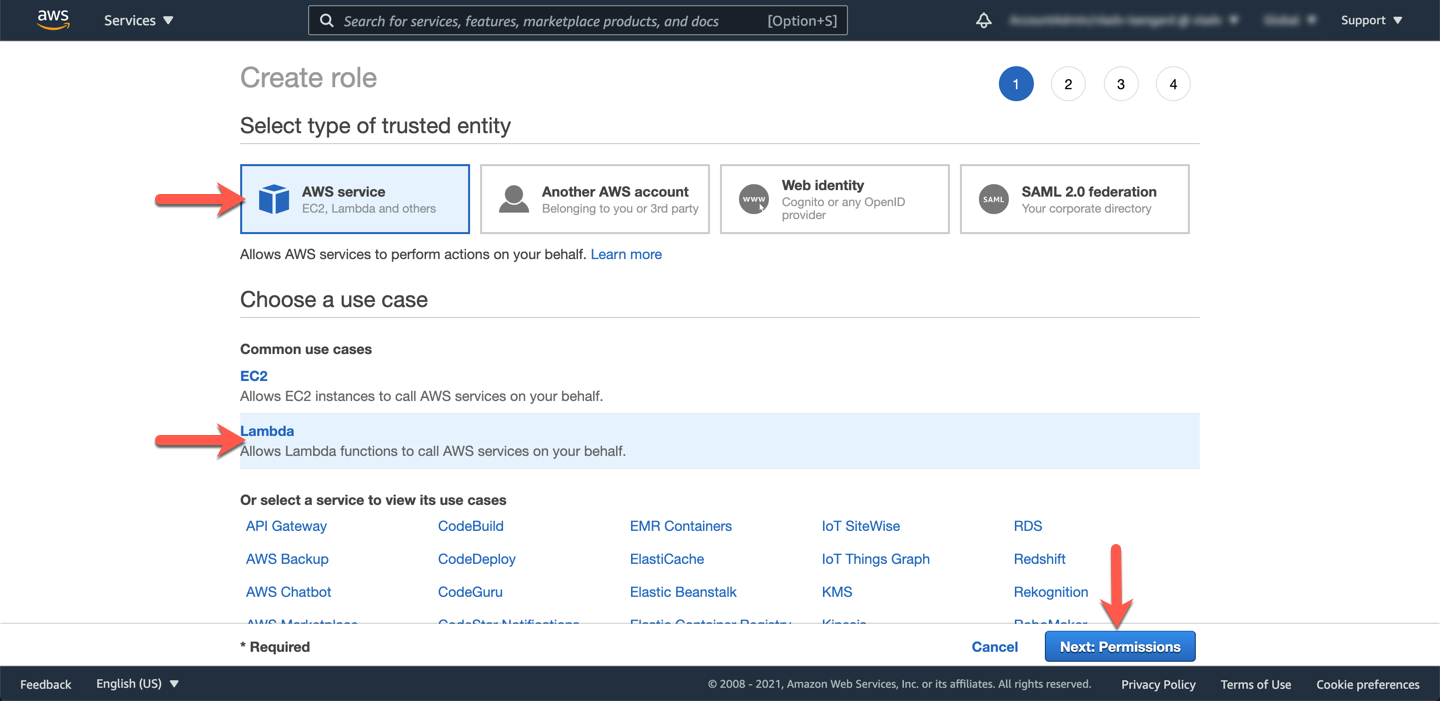Open the Learn more link

pyautogui.click(x=626, y=254)
